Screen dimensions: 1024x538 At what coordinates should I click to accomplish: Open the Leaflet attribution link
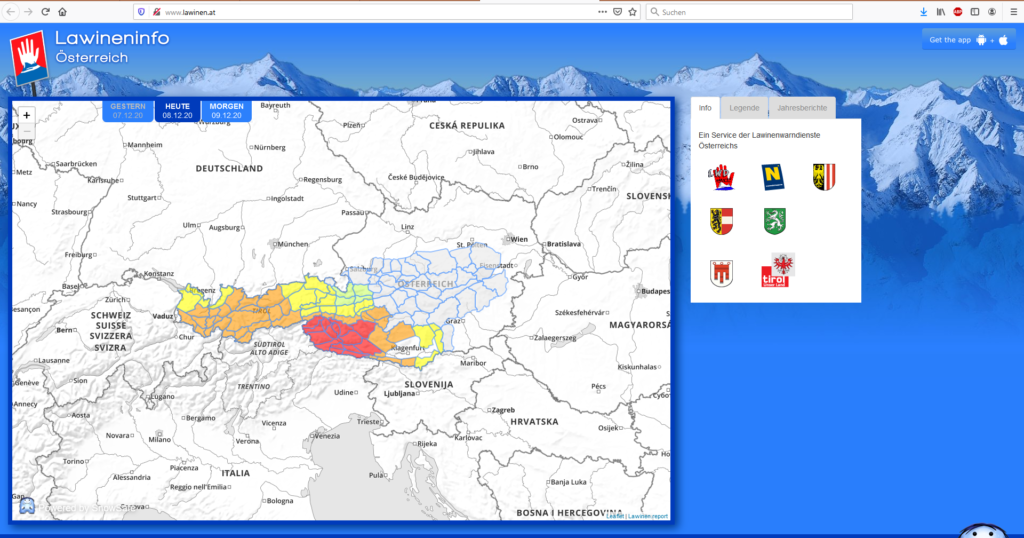[615, 516]
